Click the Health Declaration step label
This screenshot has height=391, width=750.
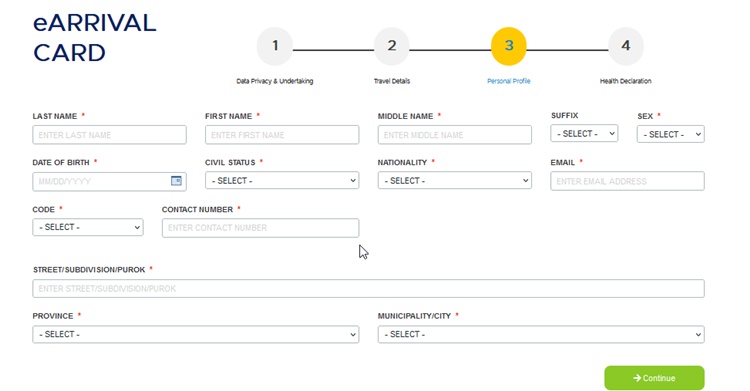pyautogui.click(x=626, y=81)
